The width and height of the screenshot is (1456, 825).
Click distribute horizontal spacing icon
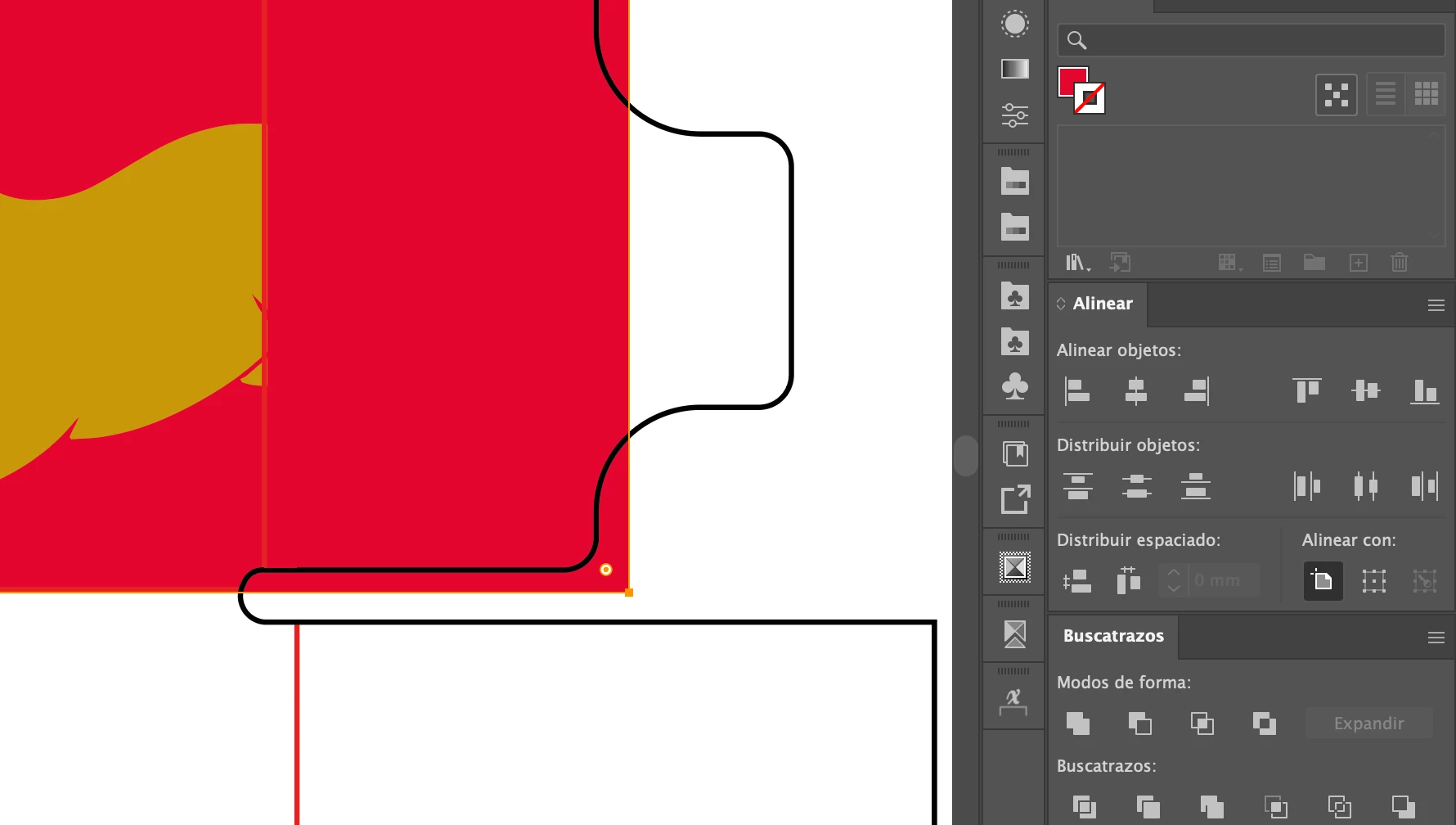click(1129, 580)
